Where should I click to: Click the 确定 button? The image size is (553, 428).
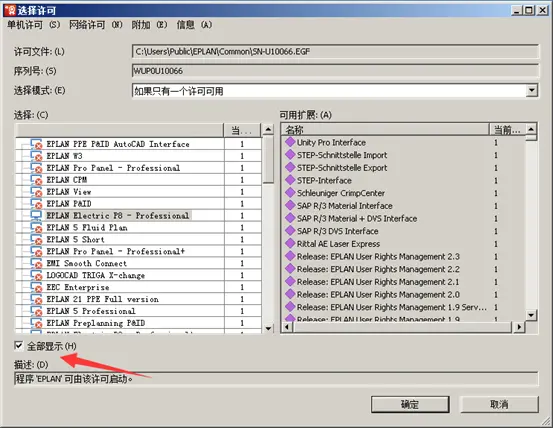(x=410, y=404)
